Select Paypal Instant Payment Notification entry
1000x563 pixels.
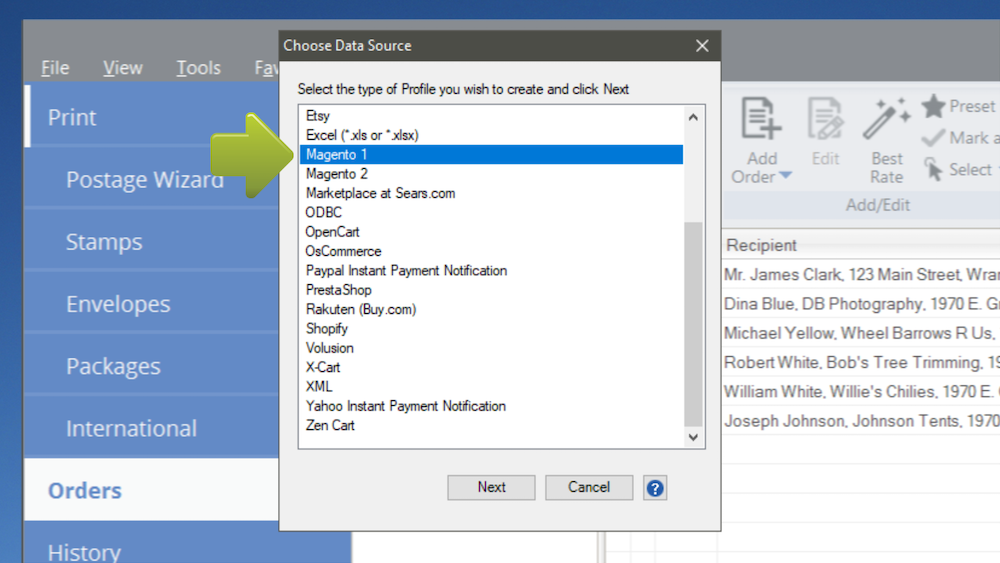491,270
